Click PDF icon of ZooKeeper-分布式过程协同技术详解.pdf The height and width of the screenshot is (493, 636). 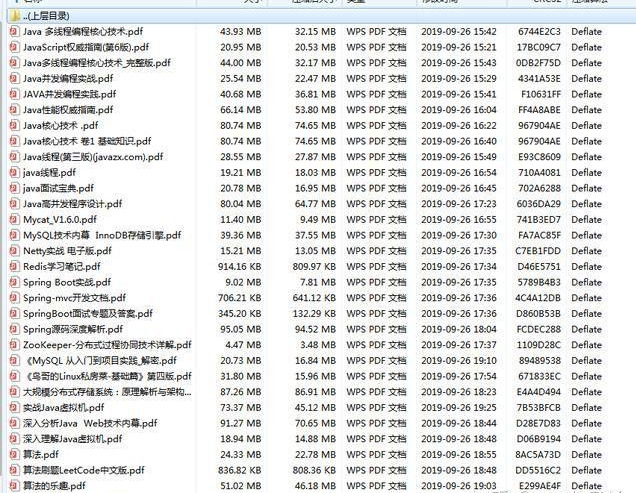click(x=14, y=345)
